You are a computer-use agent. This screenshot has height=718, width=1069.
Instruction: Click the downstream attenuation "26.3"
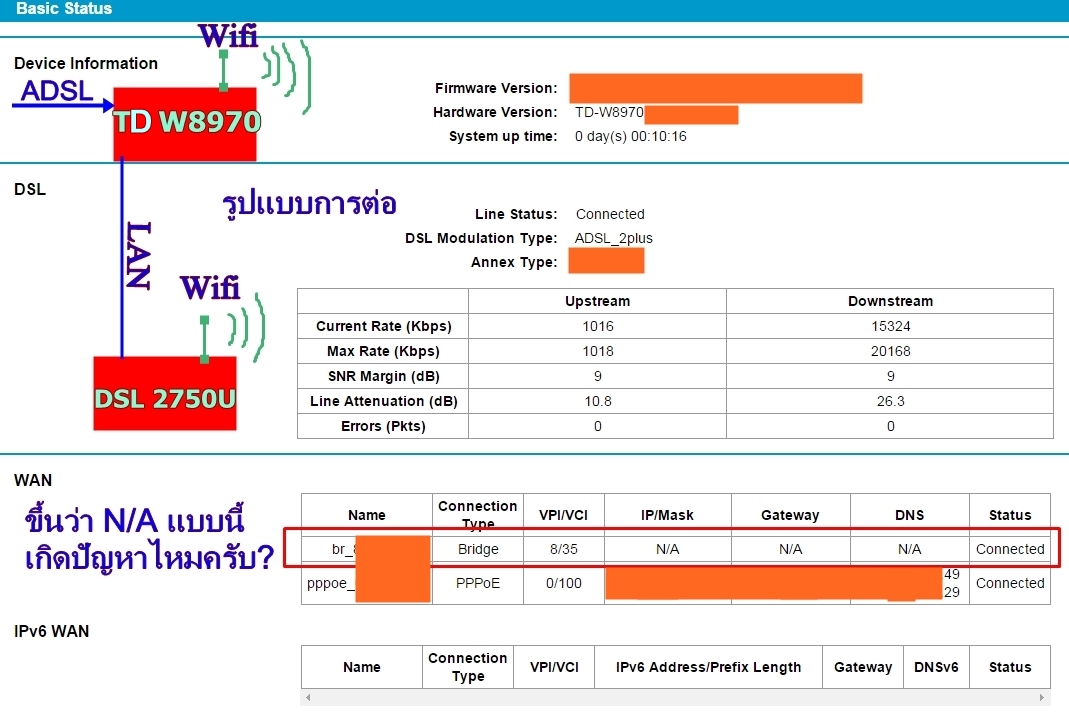pyautogui.click(x=890, y=401)
